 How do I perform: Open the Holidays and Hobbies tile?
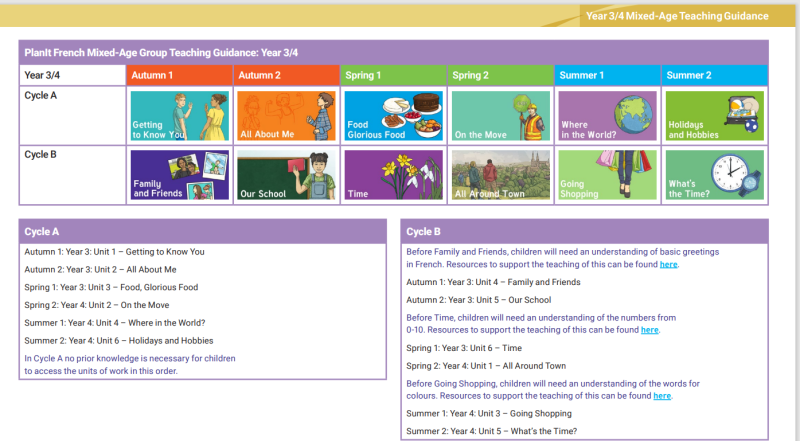point(715,116)
